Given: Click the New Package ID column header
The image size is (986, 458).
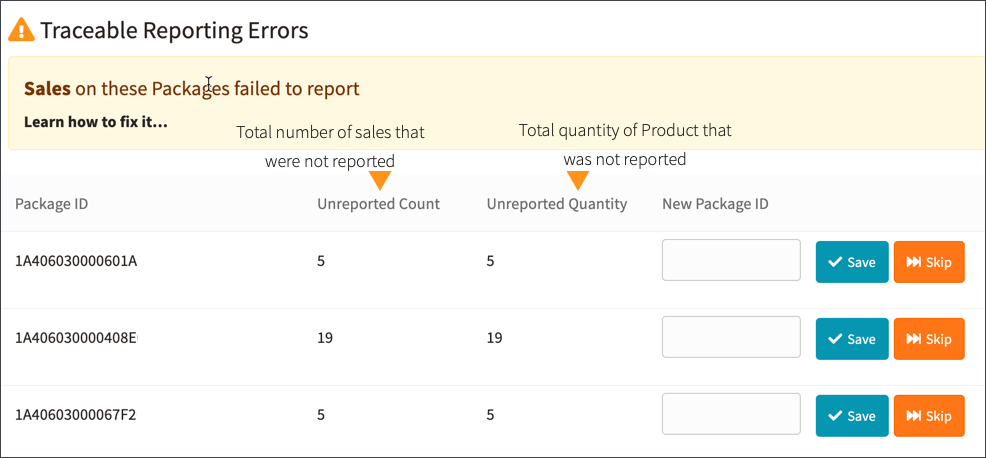Looking at the screenshot, I should point(716,204).
